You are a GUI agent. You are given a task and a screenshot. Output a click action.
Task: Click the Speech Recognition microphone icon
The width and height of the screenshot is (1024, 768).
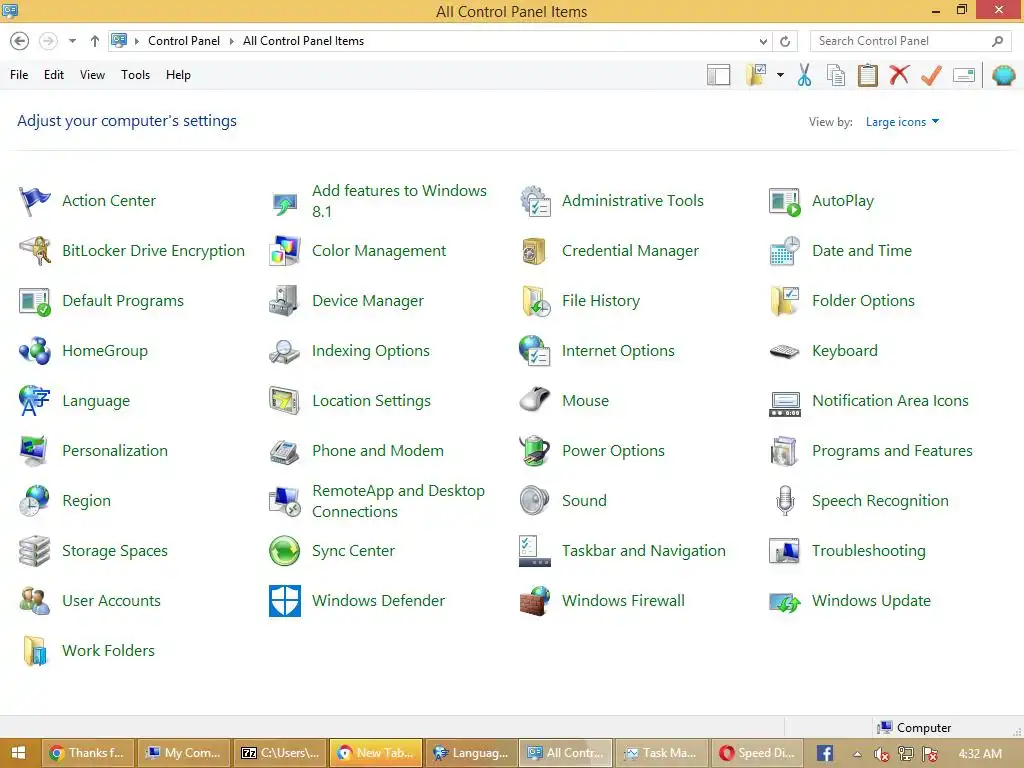(785, 501)
